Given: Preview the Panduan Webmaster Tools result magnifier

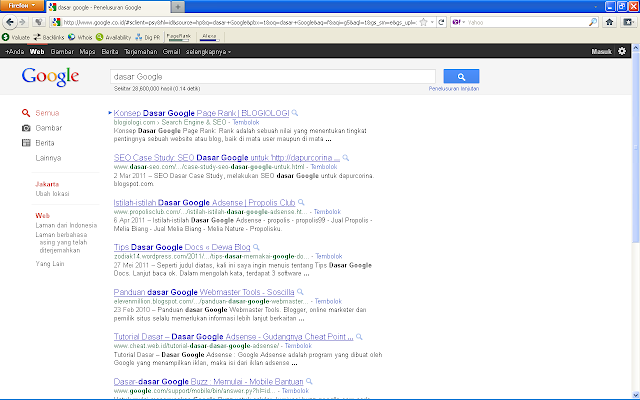Looking at the screenshot, I should click(x=300, y=292).
